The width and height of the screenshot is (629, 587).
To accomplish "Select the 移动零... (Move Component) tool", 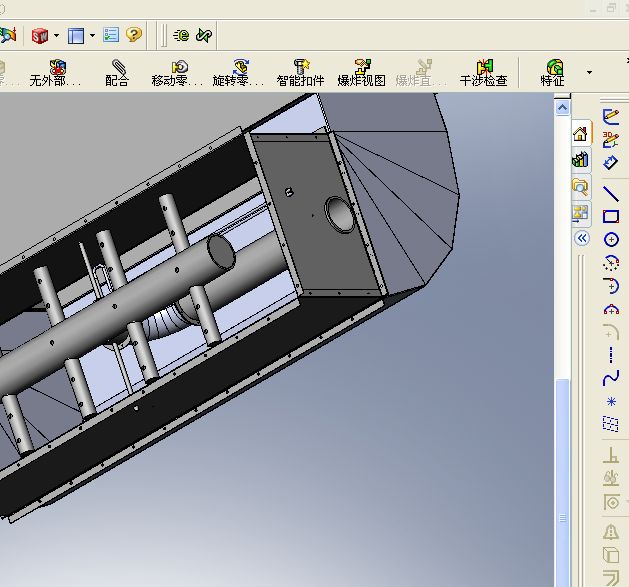I will click(x=177, y=73).
